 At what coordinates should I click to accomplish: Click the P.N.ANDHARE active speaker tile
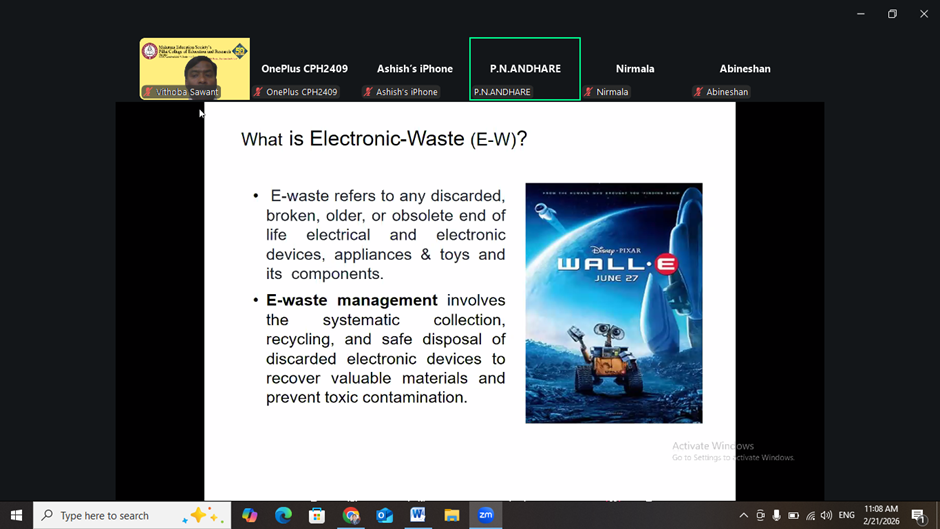525,68
